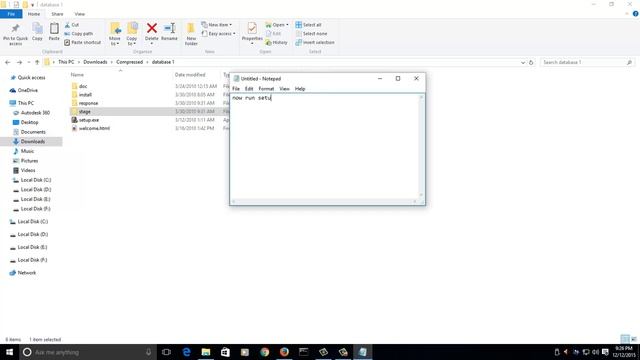The width and height of the screenshot is (640, 360).
Task: Open File Explorer taskbar icon
Action: click(x=206, y=352)
